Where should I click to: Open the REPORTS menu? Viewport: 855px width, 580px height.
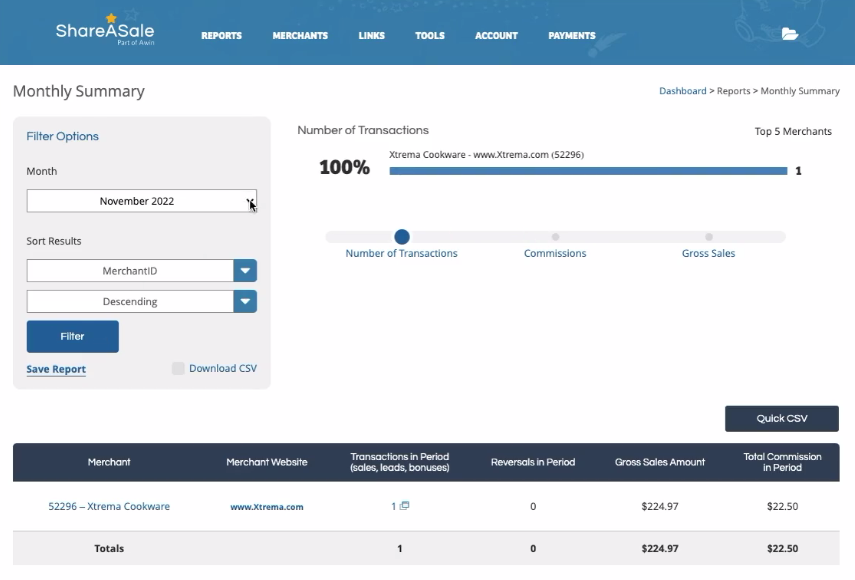221,35
